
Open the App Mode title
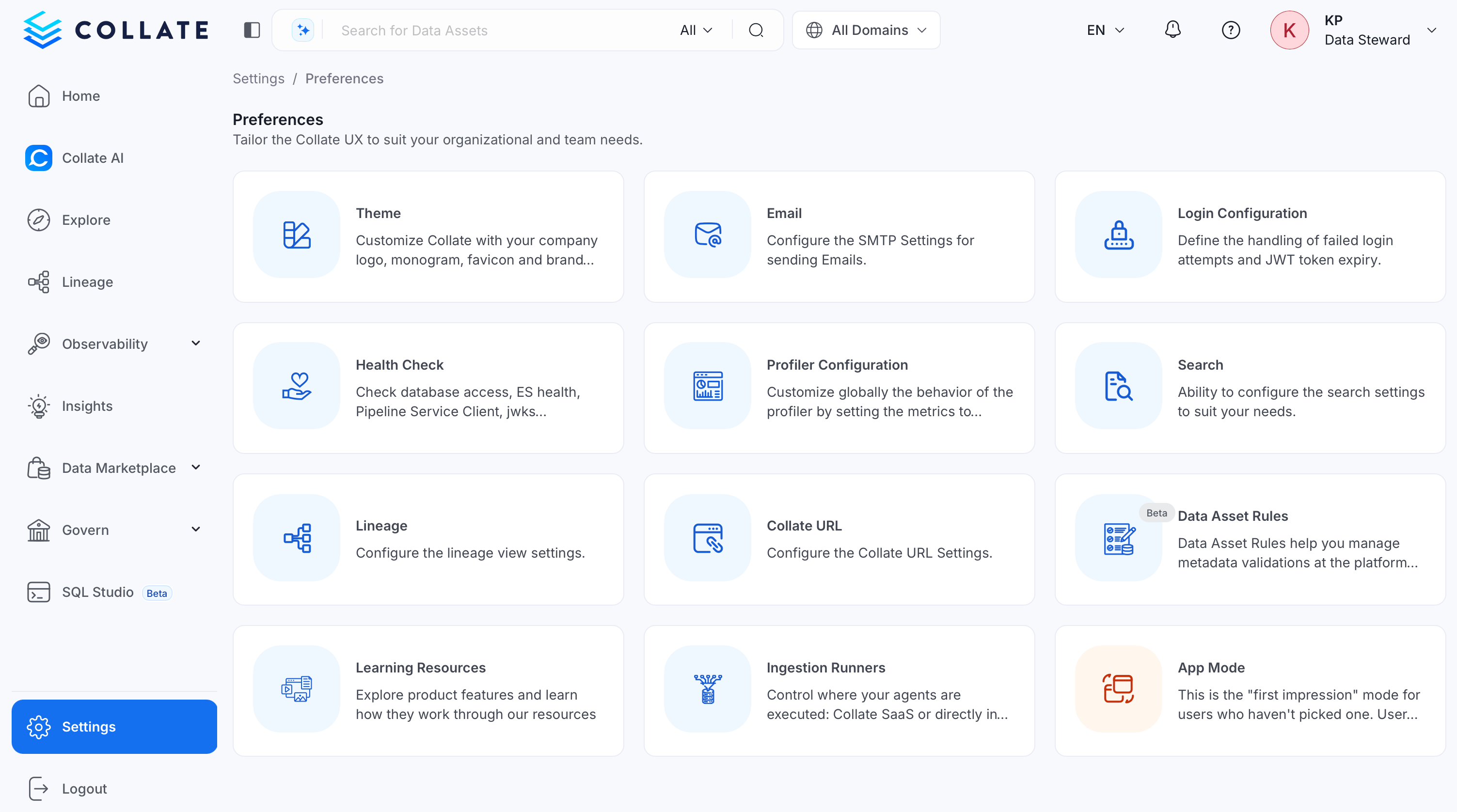tap(1211, 667)
